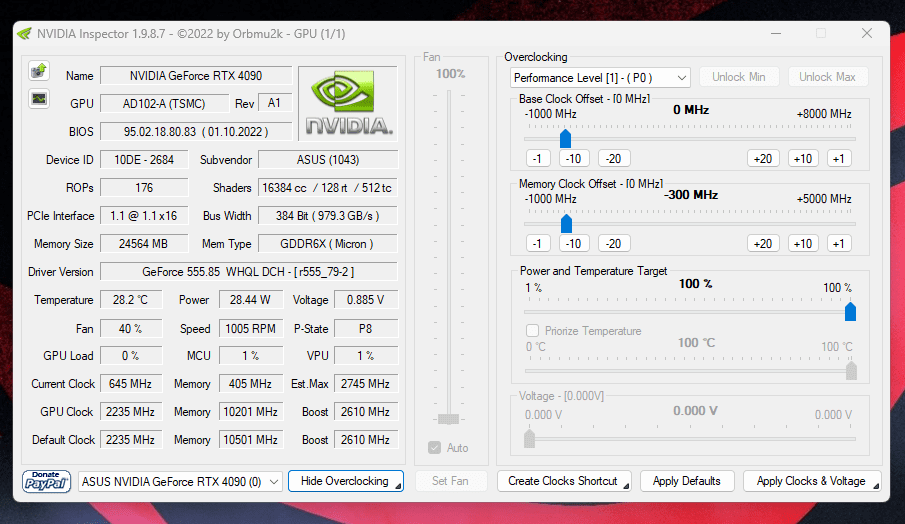The height and width of the screenshot is (524, 905).
Task: Click the Voltage value 0.885 V
Action: [366, 300]
